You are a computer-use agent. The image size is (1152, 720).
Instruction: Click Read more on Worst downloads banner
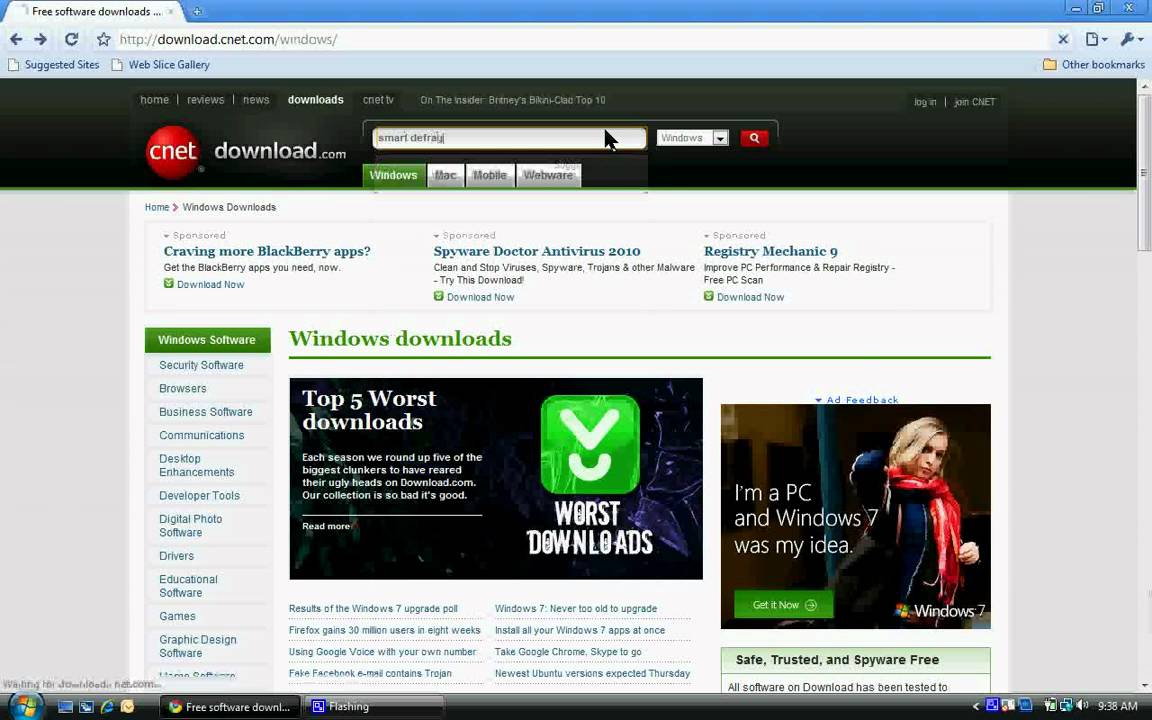tap(326, 526)
